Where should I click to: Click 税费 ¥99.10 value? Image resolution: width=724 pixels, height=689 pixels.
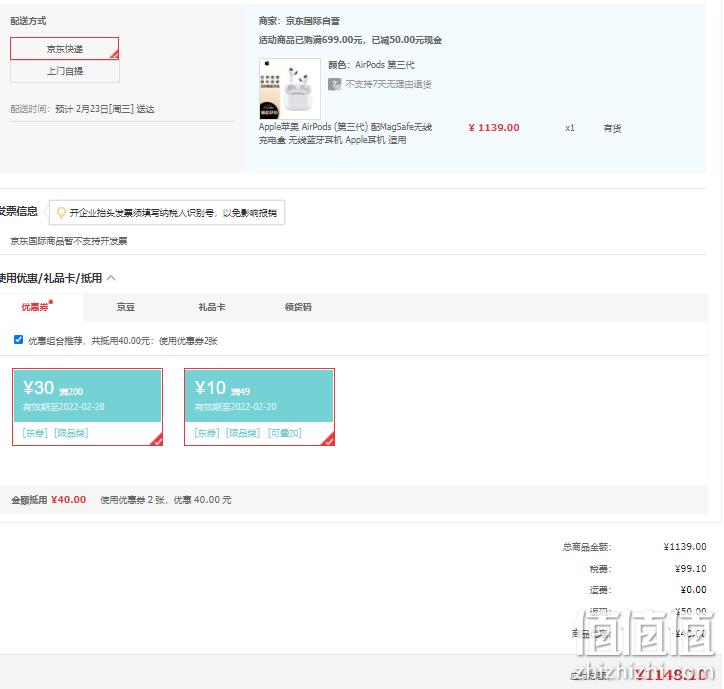[690, 568]
